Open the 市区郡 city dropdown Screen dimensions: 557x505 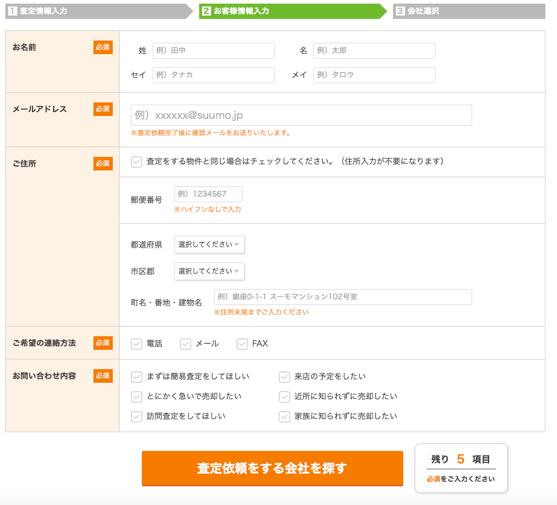pos(209,271)
